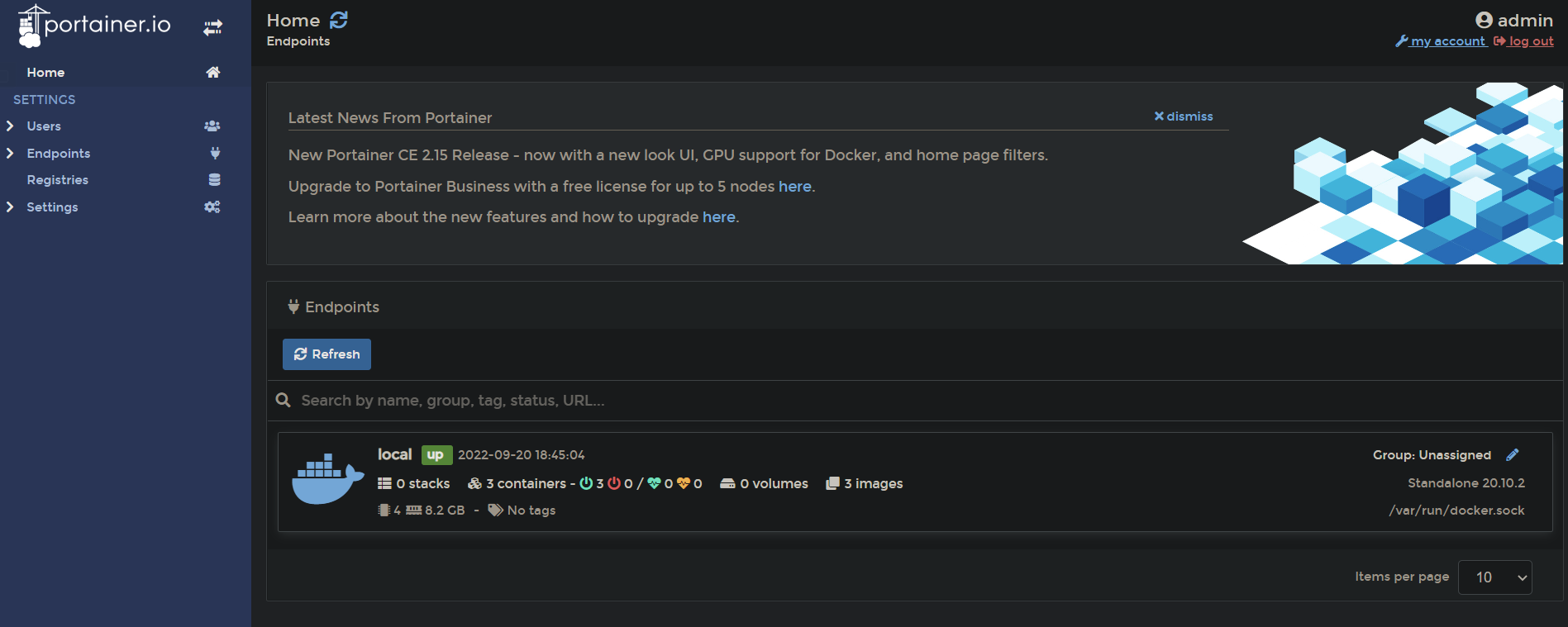
Task: Expand the Settings sidebar chevron
Action: (10, 207)
